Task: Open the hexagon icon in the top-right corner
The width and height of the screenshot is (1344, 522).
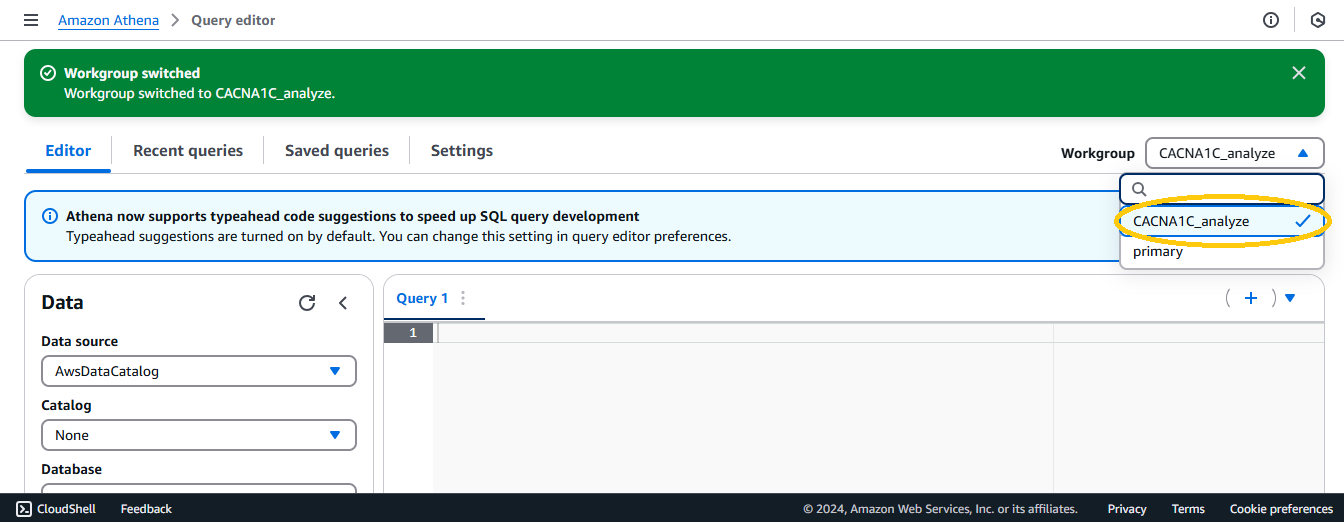Action: click(1317, 20)
